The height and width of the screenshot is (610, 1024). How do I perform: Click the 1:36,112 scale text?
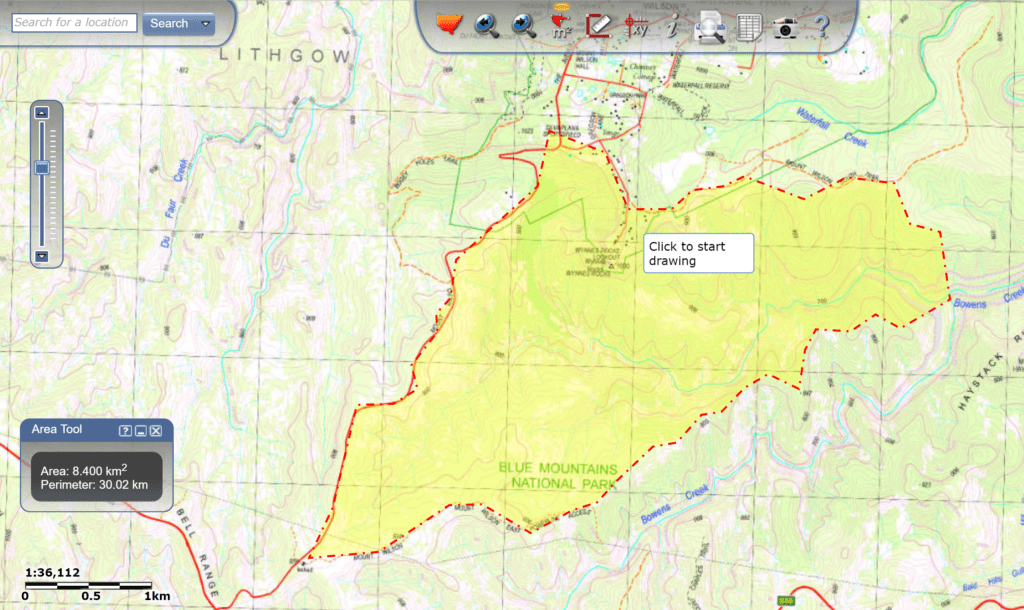[52, 573]
